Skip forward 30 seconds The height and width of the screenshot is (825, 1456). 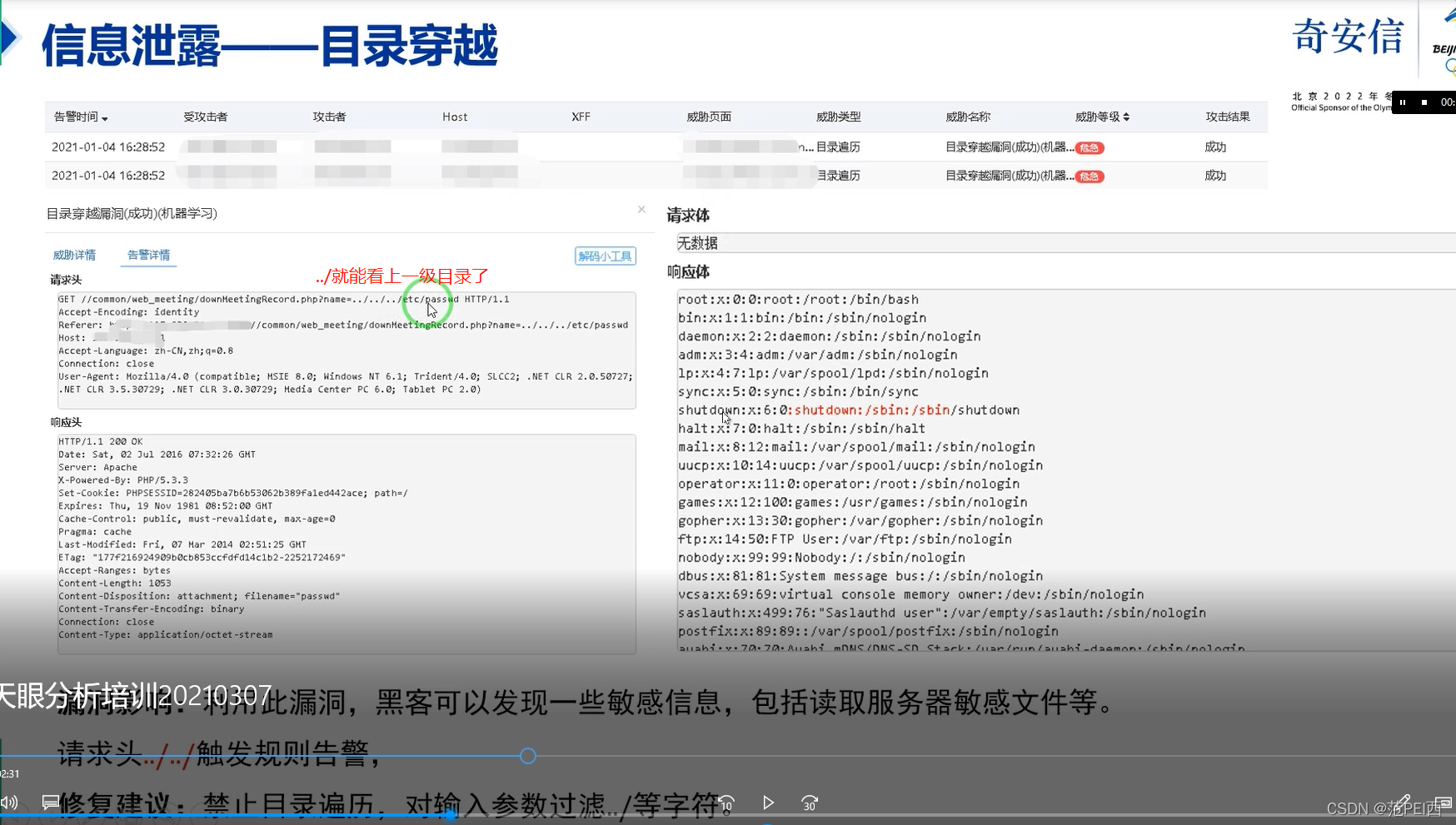click(x=810, y=803)
